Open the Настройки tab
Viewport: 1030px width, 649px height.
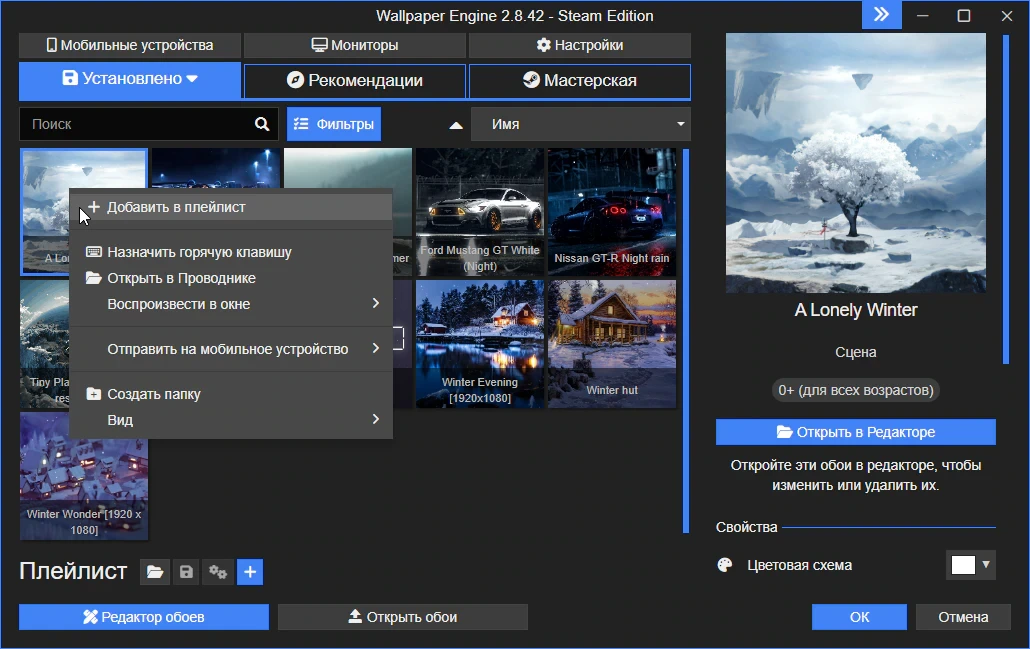click(579, 45)
